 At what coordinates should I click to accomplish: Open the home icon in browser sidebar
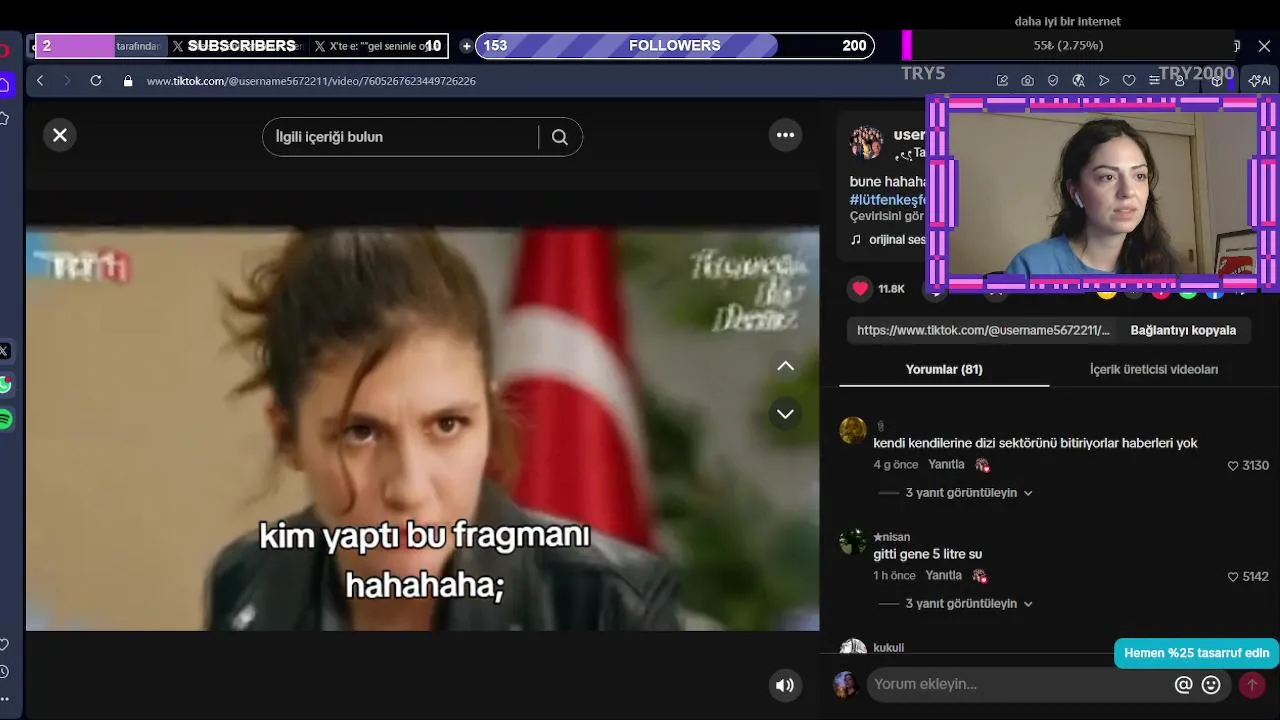pyautogui.click(x=5, y=86)
